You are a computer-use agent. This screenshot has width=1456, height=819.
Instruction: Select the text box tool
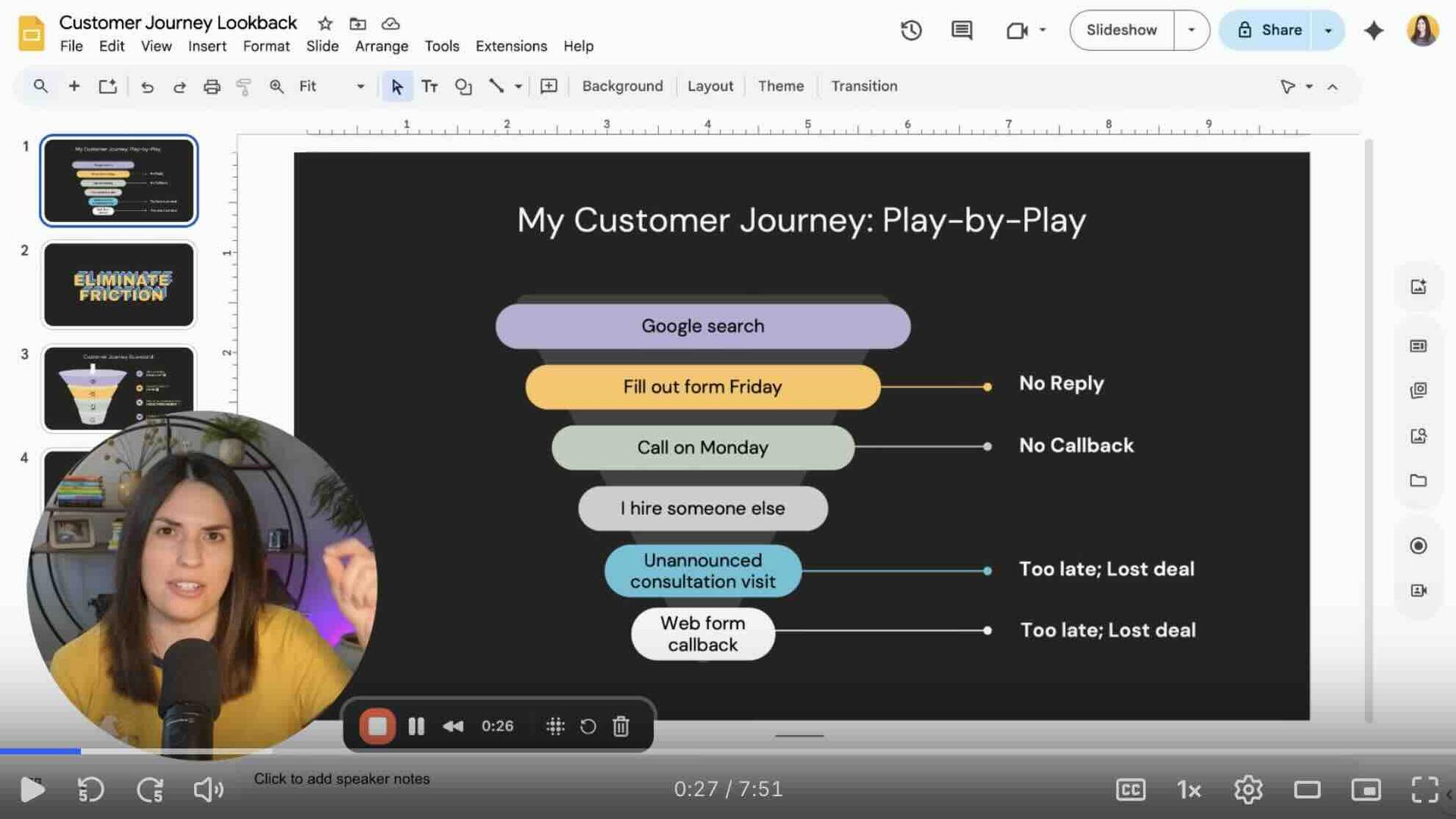click(x=429, y=86)
